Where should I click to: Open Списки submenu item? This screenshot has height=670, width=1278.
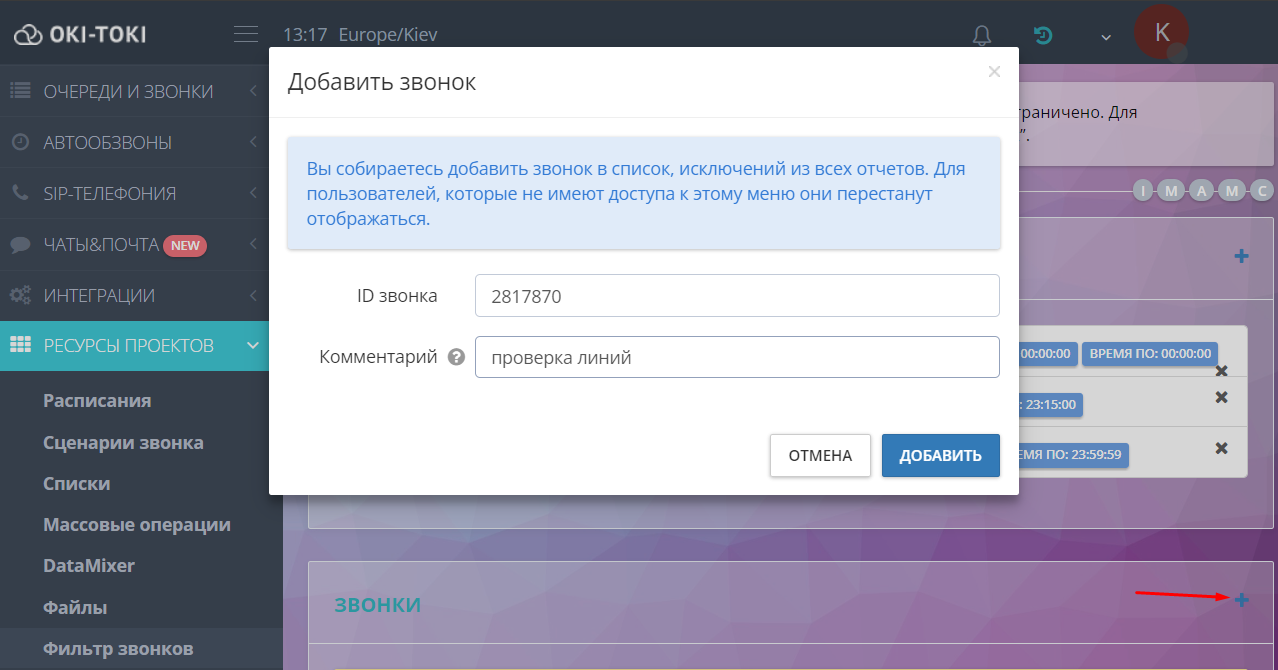(x=77, y=483)
